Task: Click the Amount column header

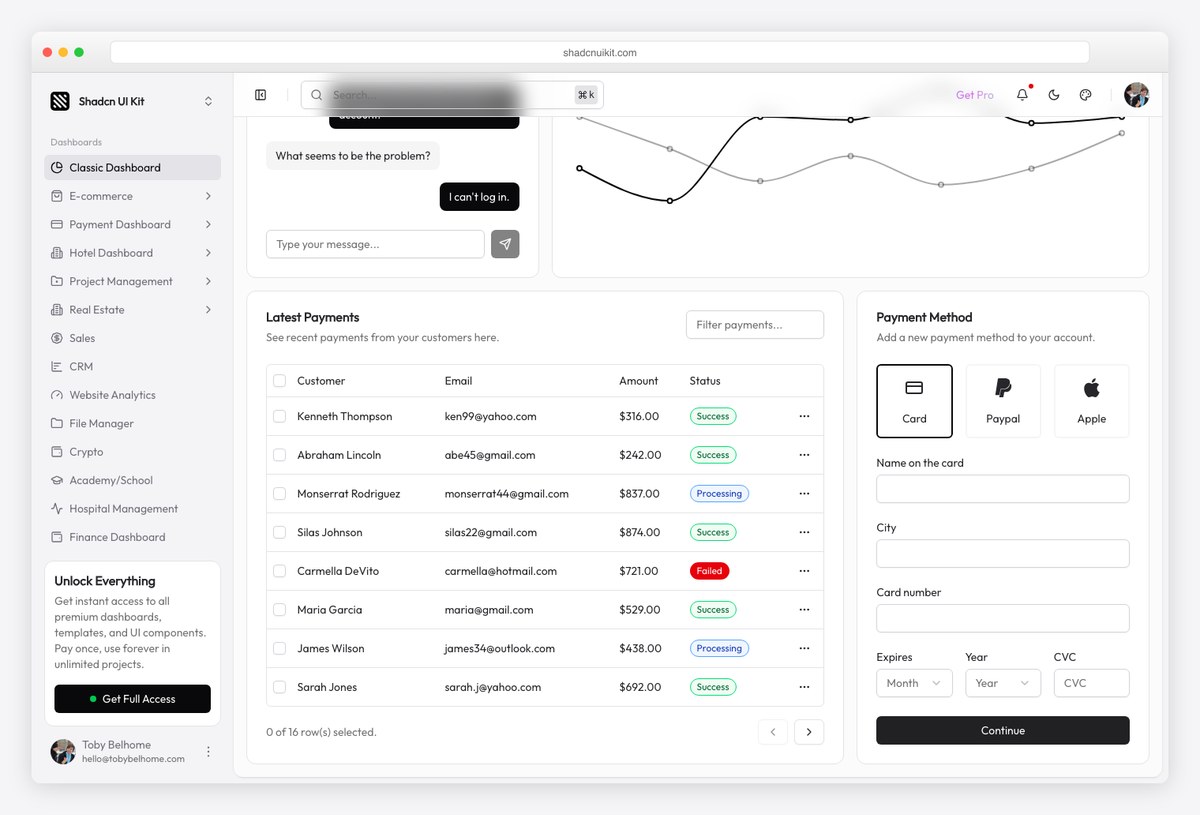Action: point(638,381)
